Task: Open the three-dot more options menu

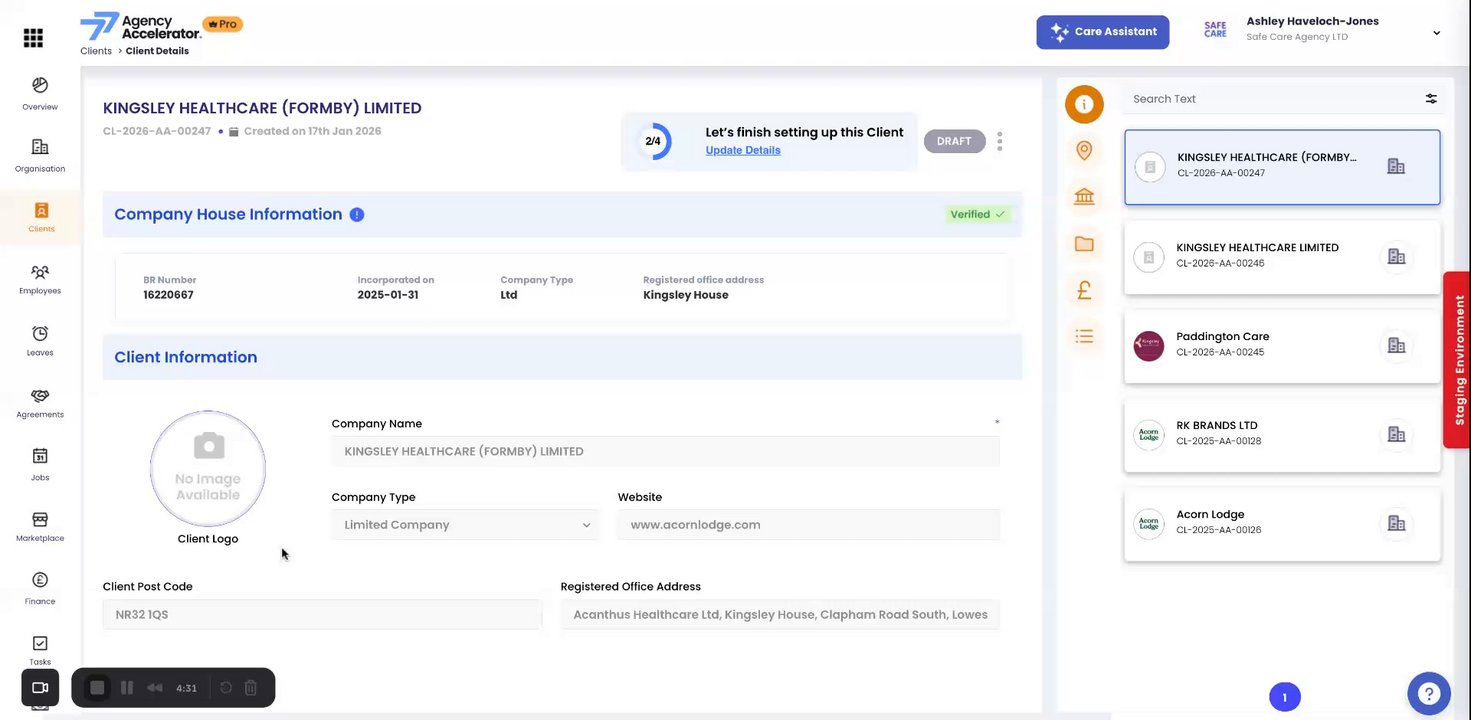Action: tap(999, 141)
